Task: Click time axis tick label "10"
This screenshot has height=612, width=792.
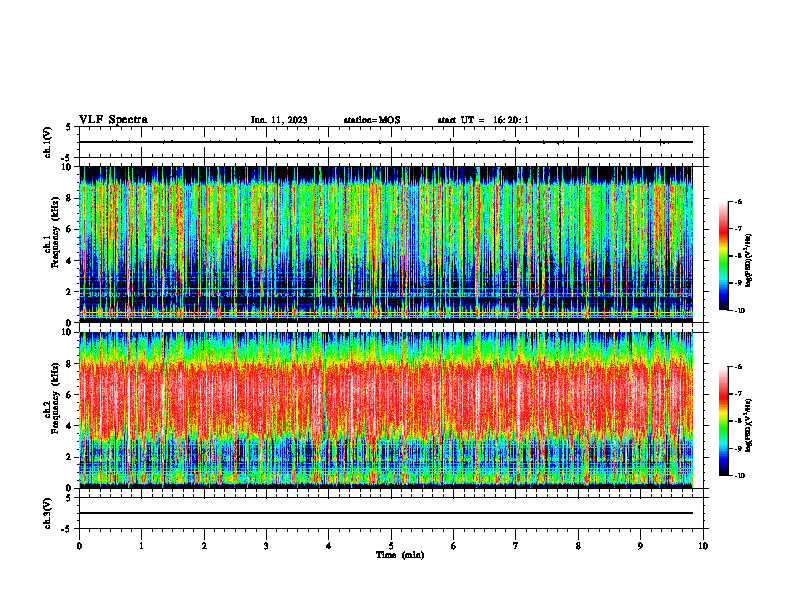Action: point(703,546)
